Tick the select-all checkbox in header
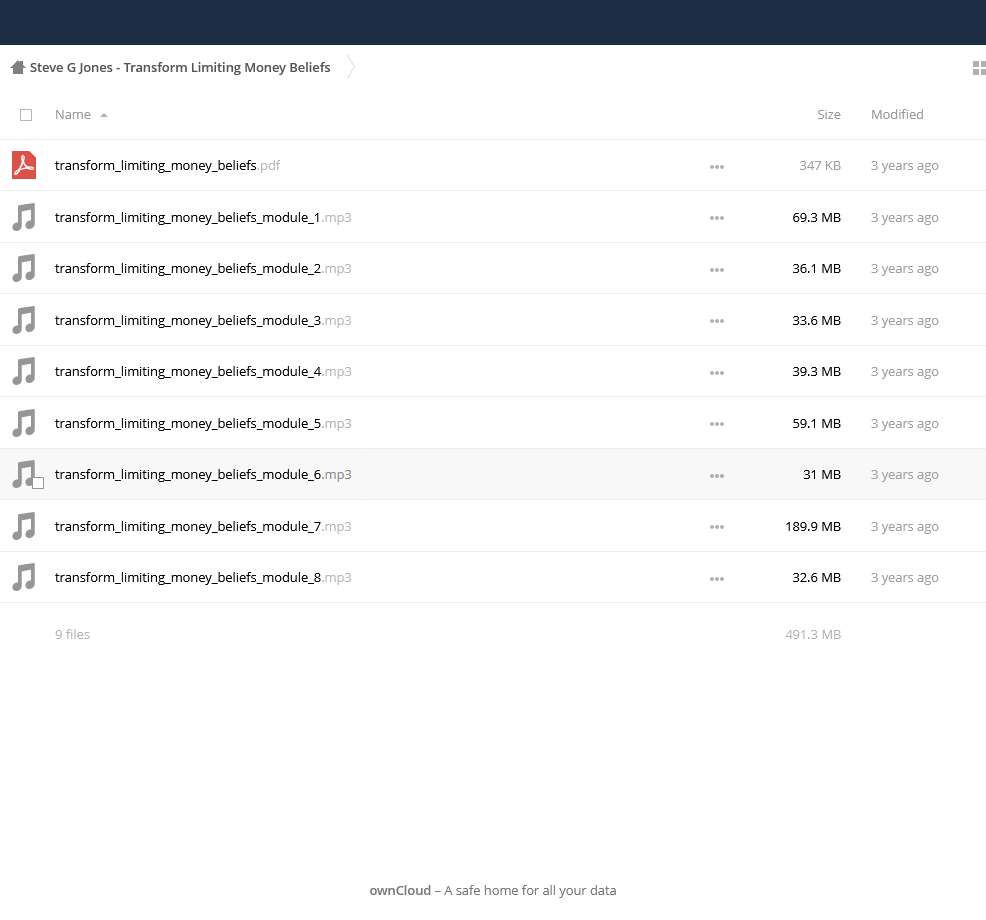Viewport: 986px width, 920px height. point(26,115)
